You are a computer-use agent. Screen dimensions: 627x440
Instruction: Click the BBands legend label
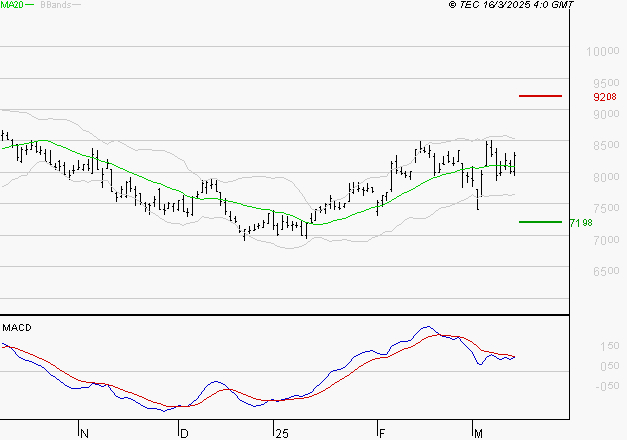(x=56, y=5)
